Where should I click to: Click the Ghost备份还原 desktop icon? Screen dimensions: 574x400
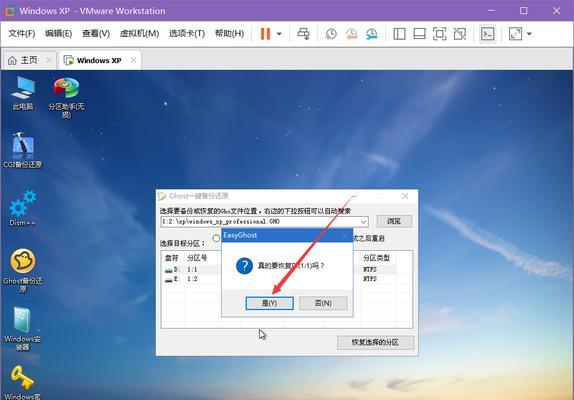23,270
